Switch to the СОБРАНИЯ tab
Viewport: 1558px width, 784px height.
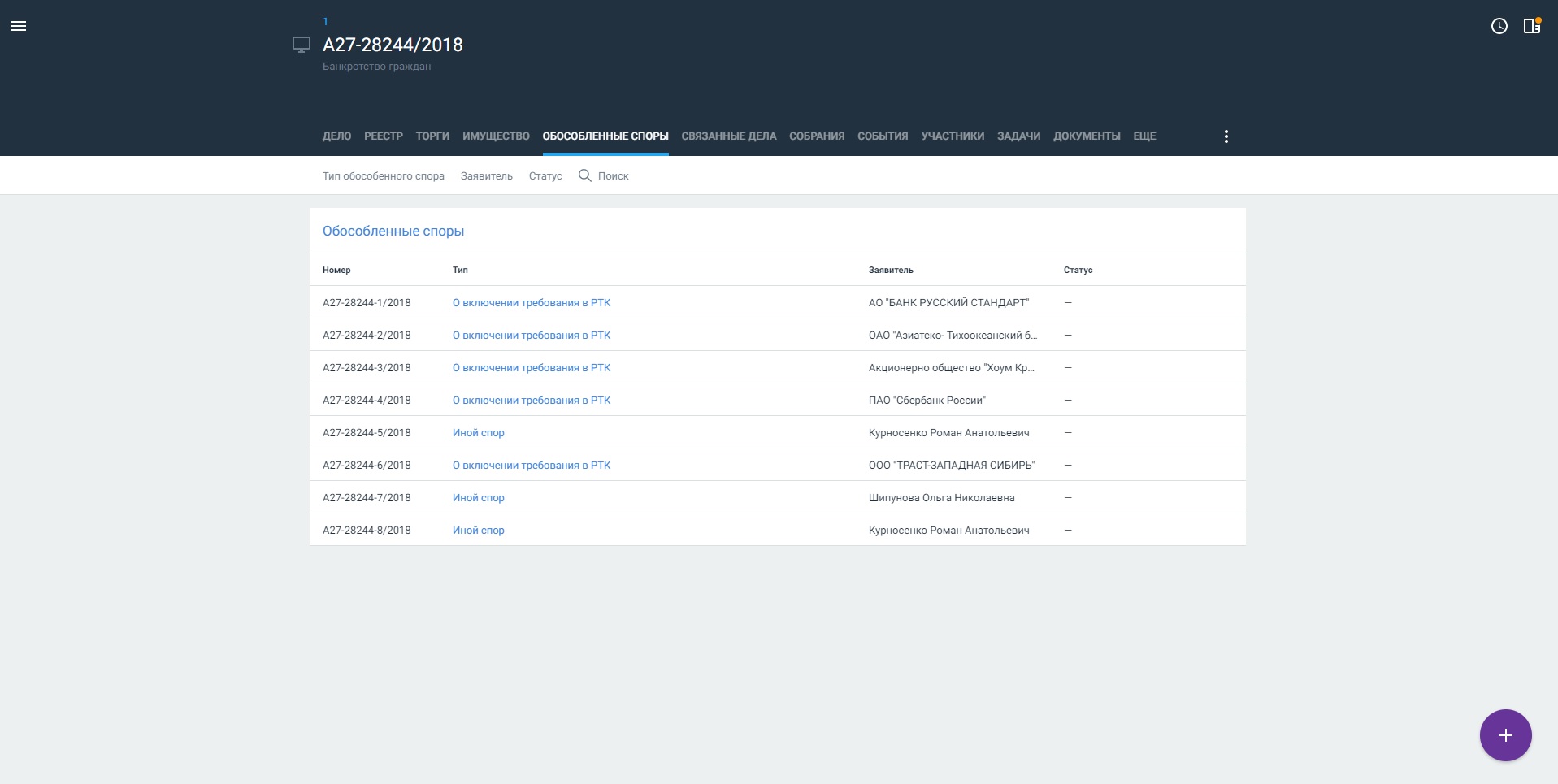point(817,136)
